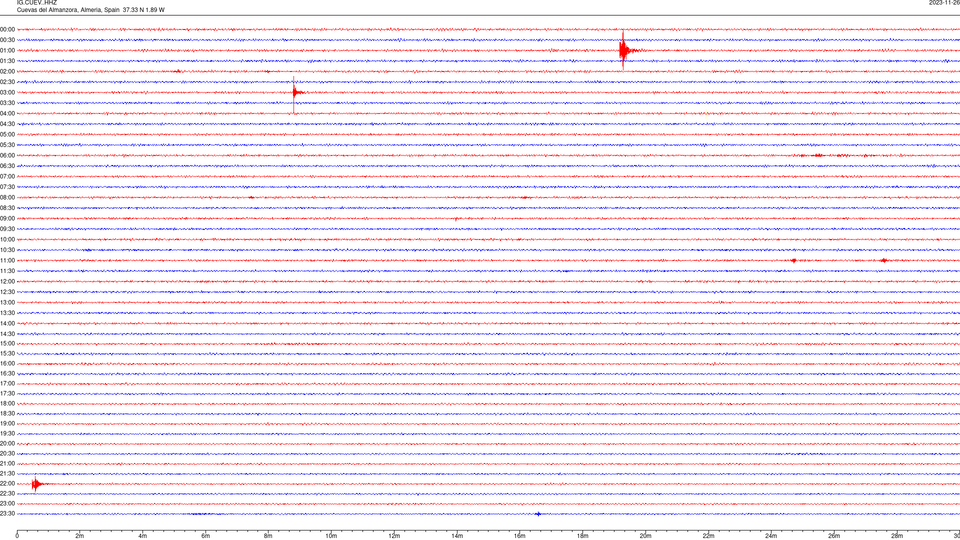Image resolution: width=960 pixels, height=540 pixels.
Task: Select the 04:00 time label
Action: coord(7,114)
